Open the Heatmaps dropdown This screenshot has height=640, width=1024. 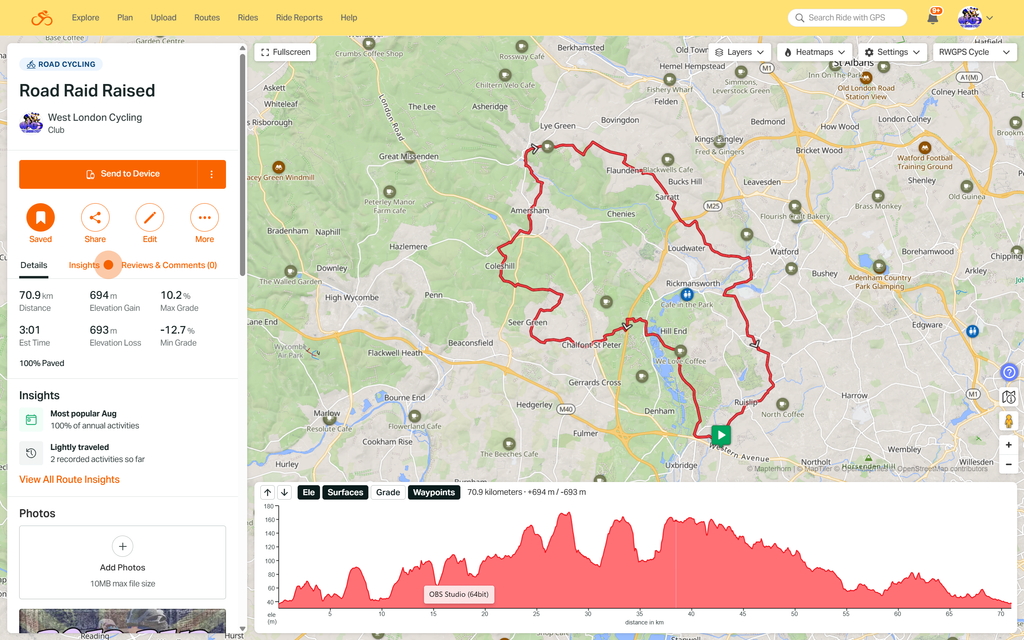tap(814, 52)
